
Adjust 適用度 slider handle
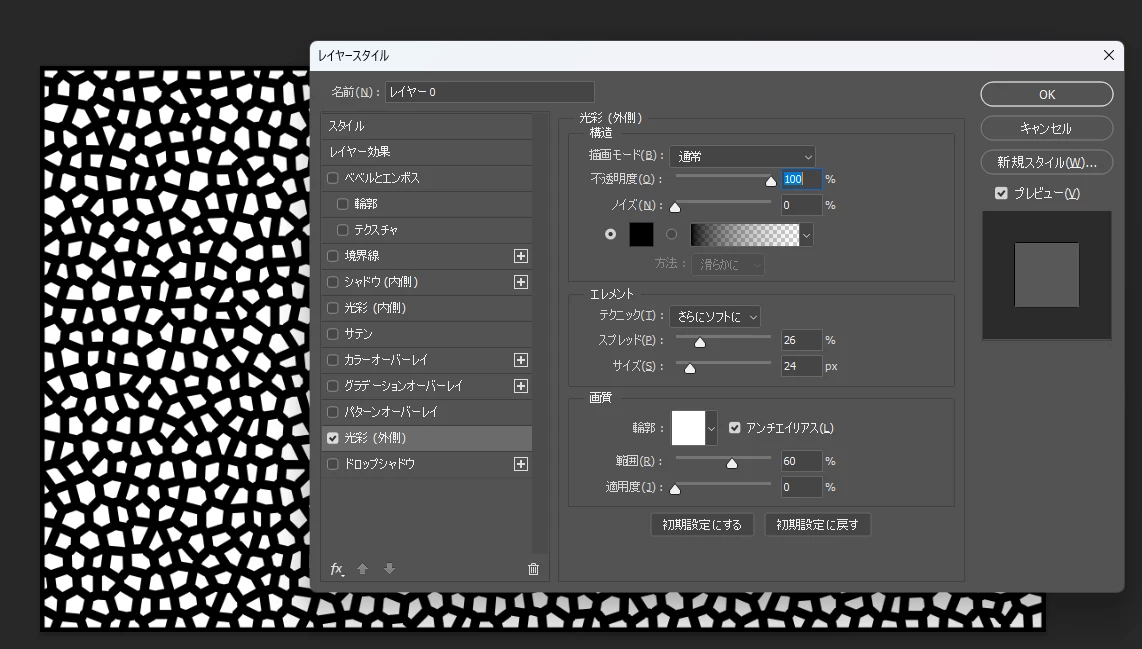point(675,489)
